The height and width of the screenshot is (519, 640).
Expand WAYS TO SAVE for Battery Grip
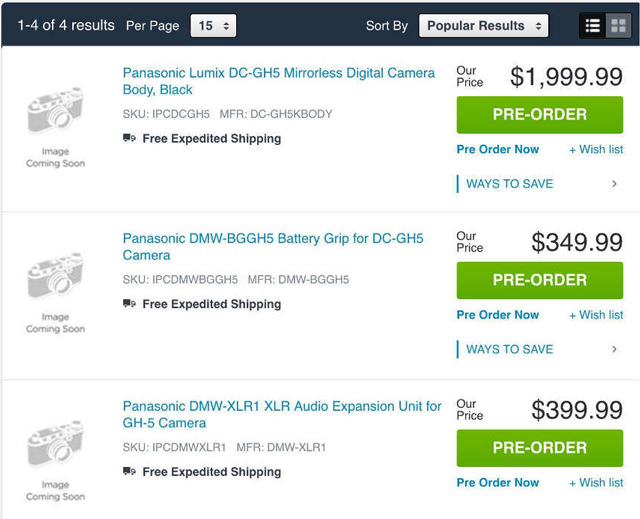[x=540, y=349]
